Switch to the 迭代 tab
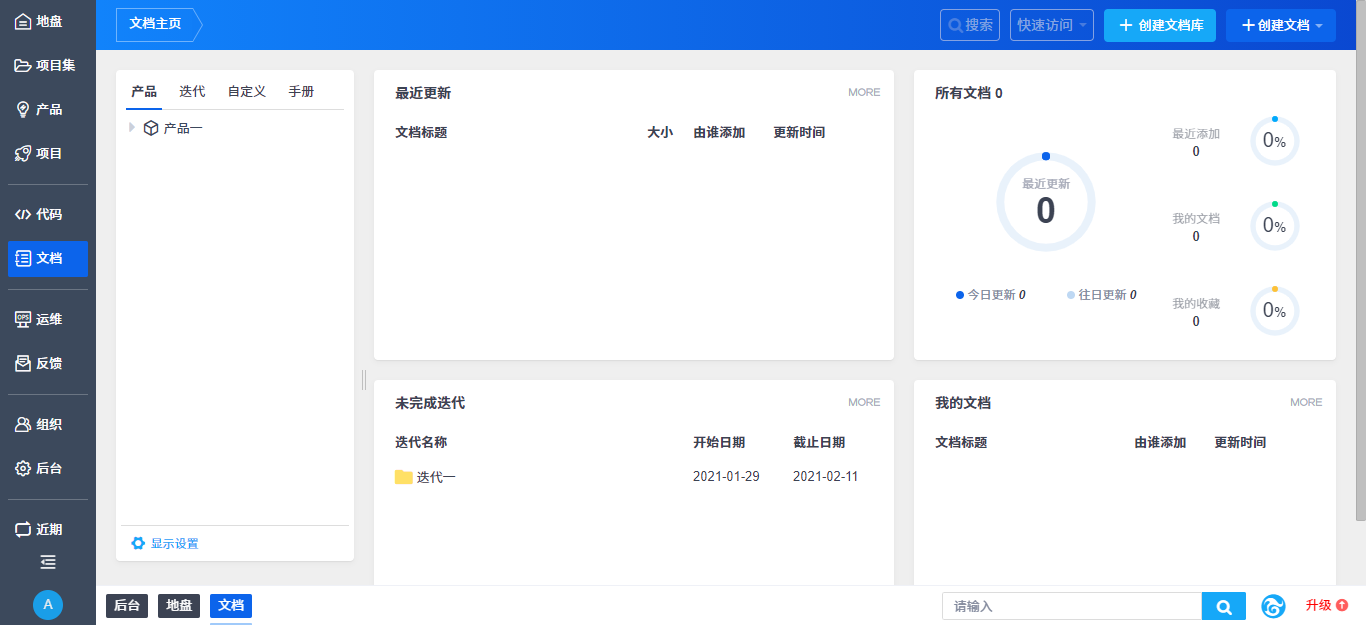Image resolution: width=1366 pixels, height=625 pixels. pyautogui.click(x=192, y=92)
